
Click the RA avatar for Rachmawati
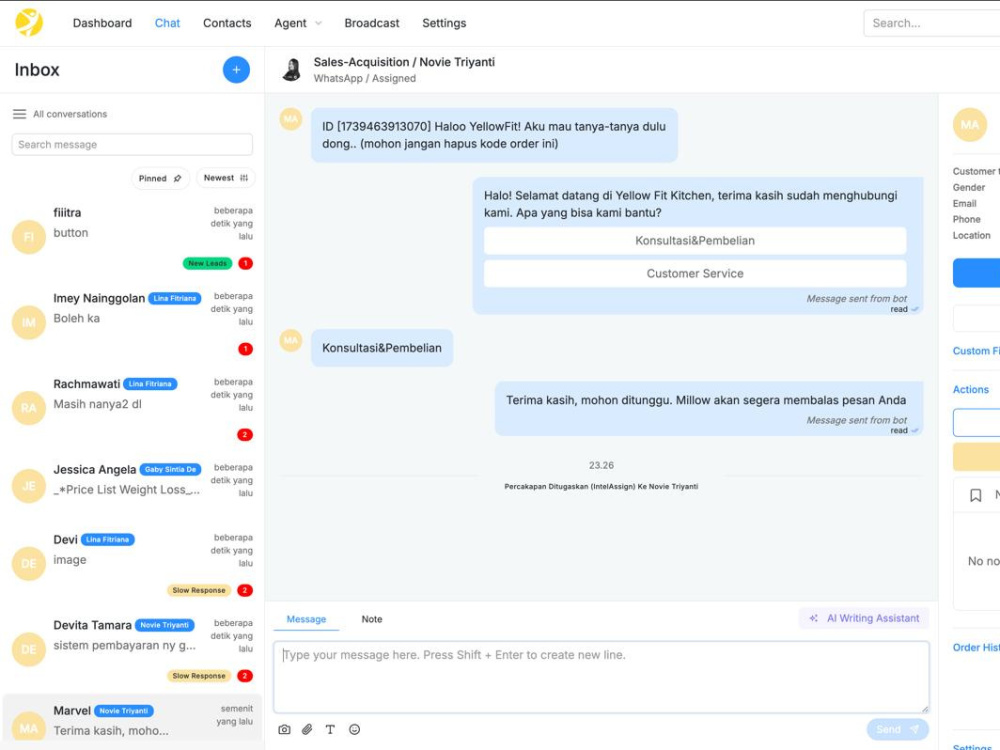pyautogui.click(x=29, y=408)
